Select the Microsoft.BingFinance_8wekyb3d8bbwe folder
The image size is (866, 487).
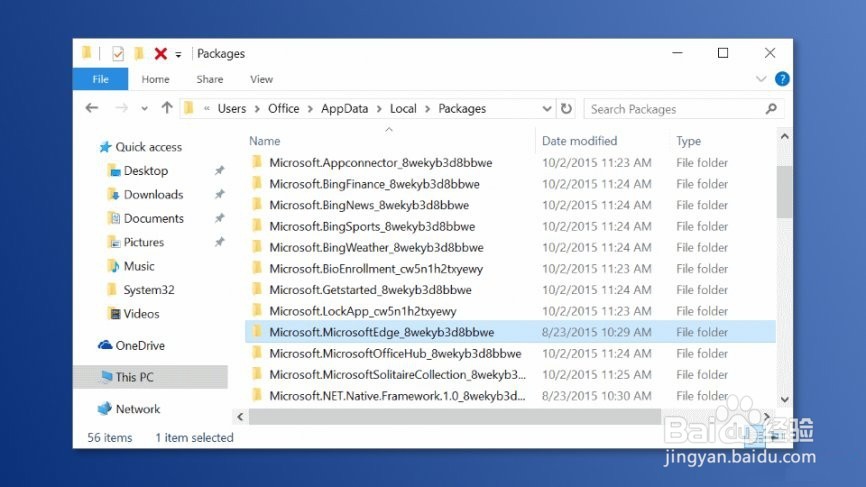pos(510,183)
